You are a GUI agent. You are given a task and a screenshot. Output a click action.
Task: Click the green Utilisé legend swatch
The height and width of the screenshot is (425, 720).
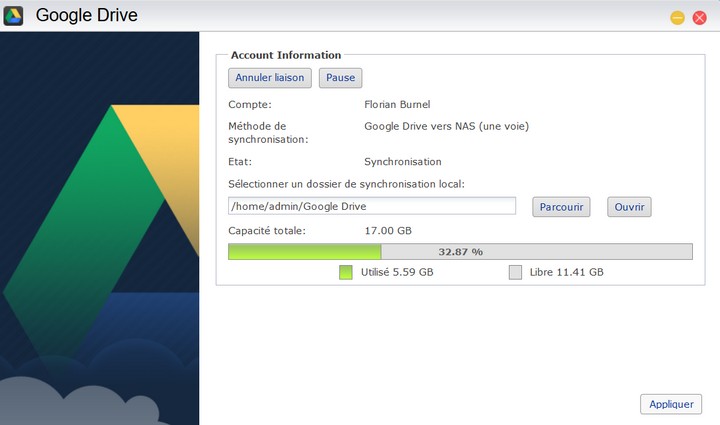click(346, 272)
